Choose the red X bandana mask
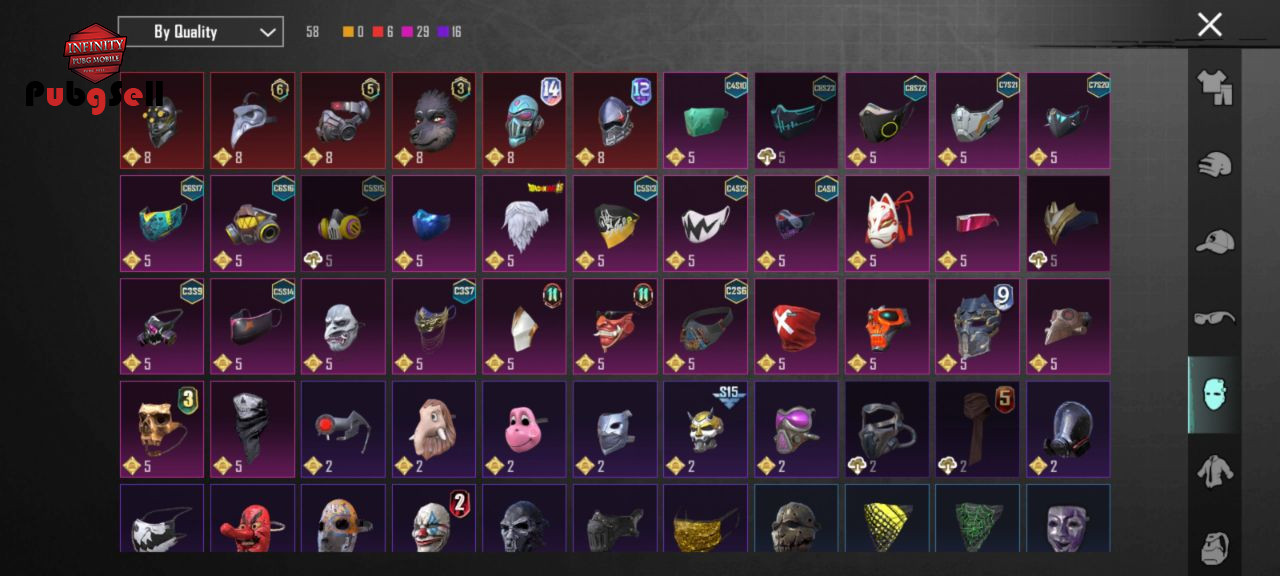The image size is (1280, 576). (x=795, y=326)
